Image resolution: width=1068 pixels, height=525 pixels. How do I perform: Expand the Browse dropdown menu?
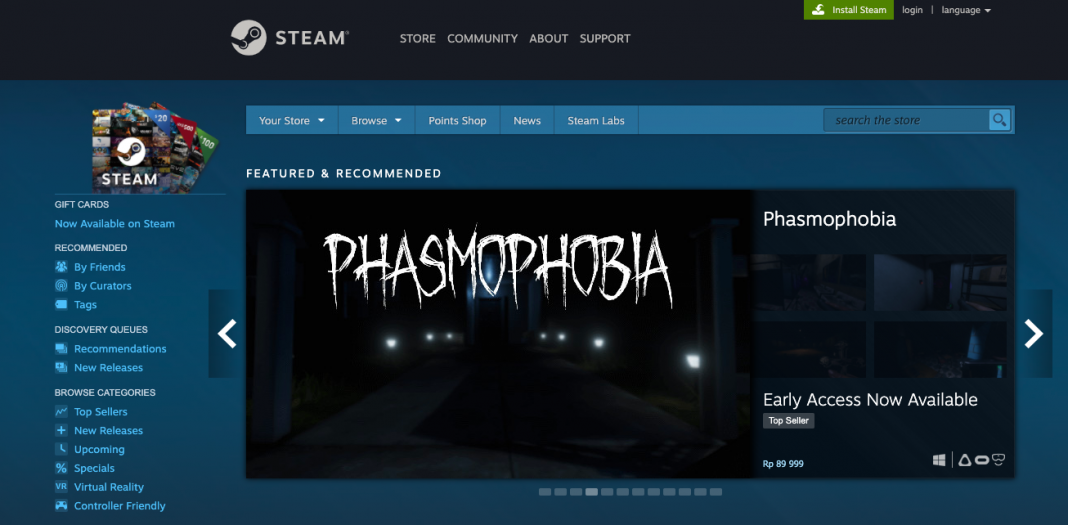[x=376, y=121]
